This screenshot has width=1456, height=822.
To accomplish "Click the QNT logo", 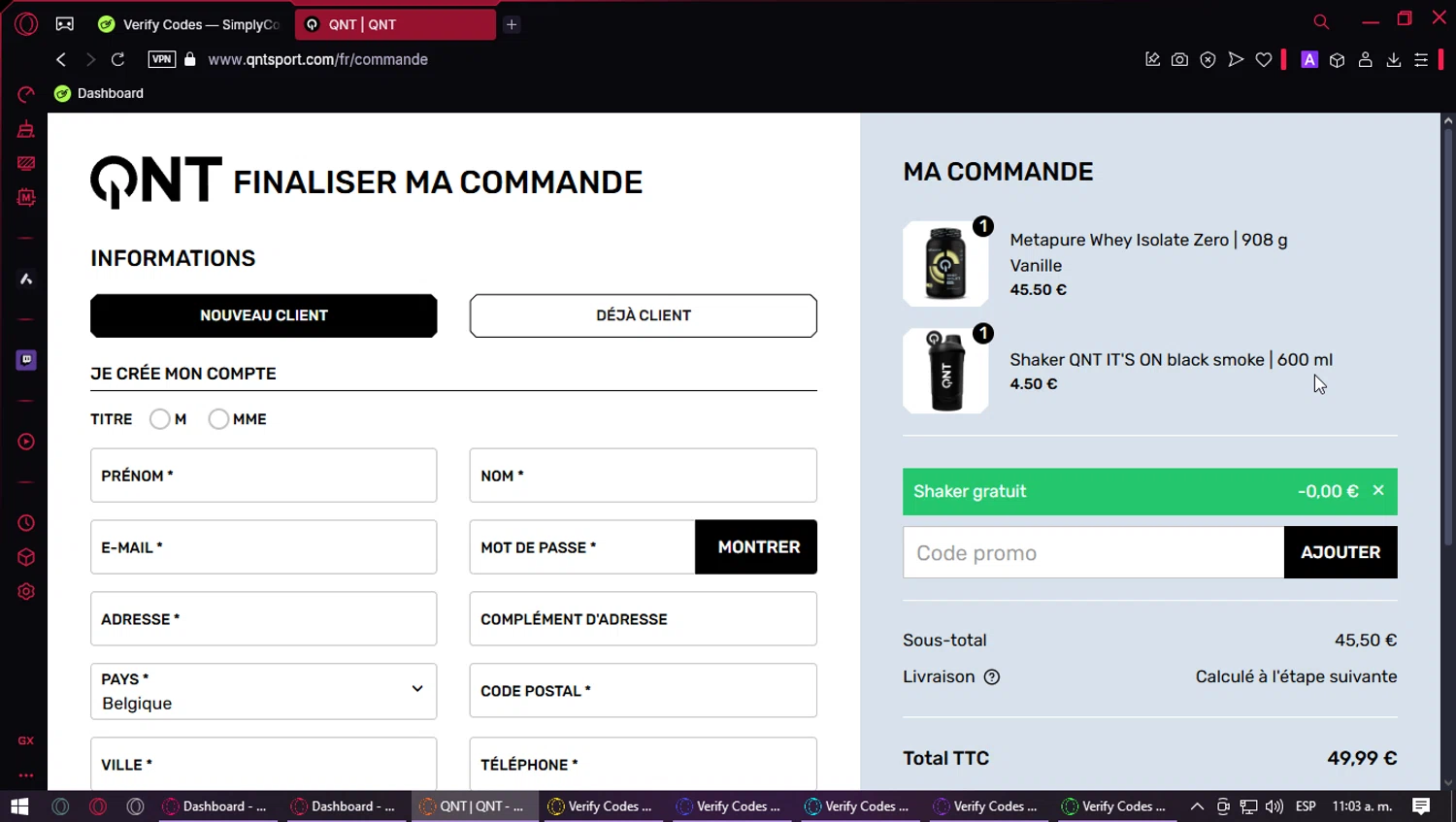I will pyautogui.click(x=156, y=181).
